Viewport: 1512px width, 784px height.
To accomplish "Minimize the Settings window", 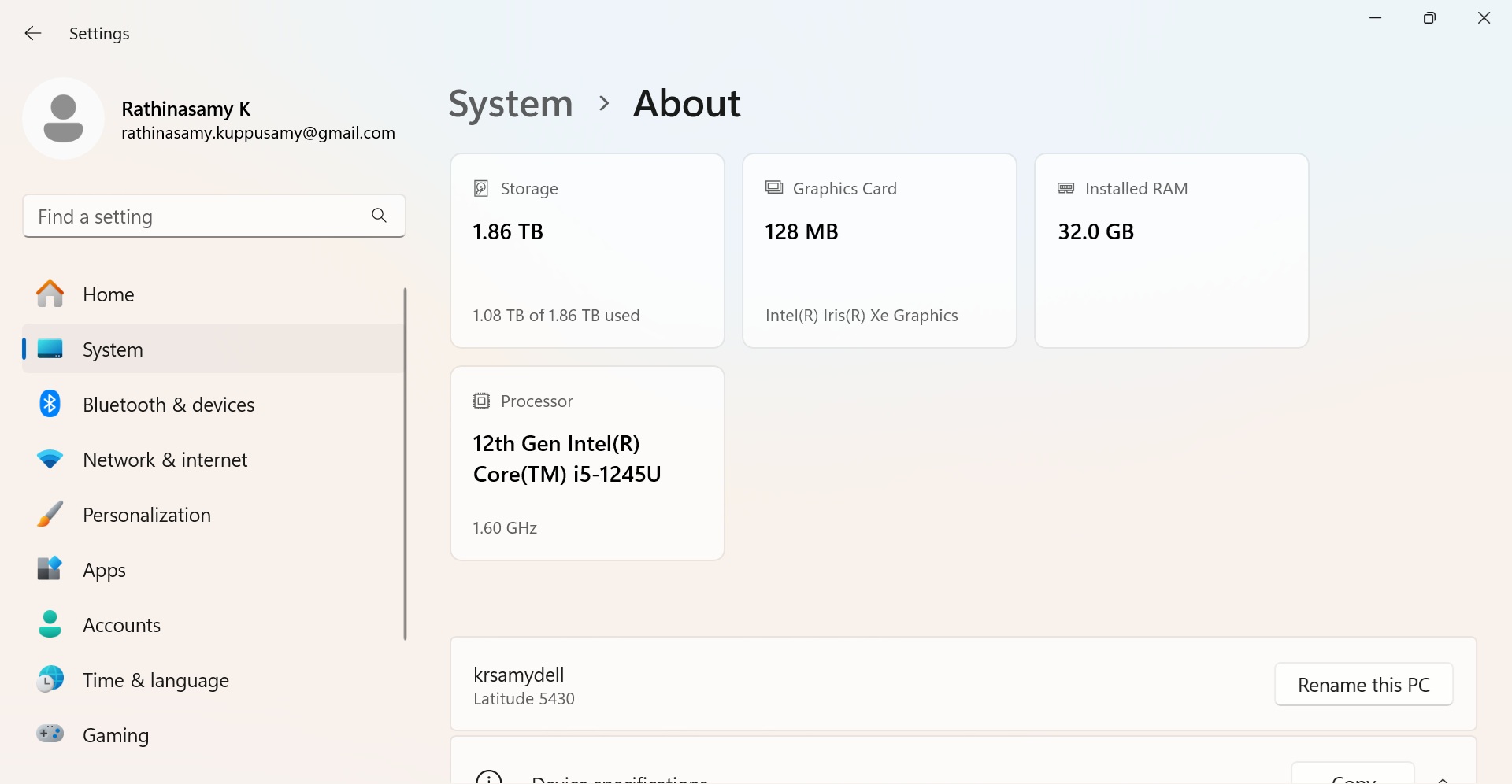I will pyautogui.click(x=1376, y=17).
